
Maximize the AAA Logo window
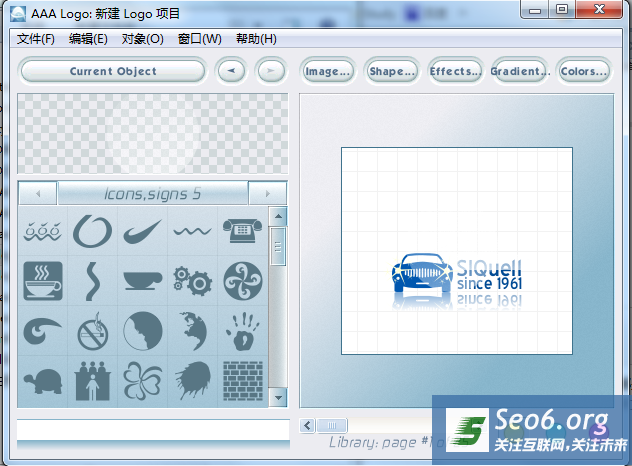click(561, 10)
